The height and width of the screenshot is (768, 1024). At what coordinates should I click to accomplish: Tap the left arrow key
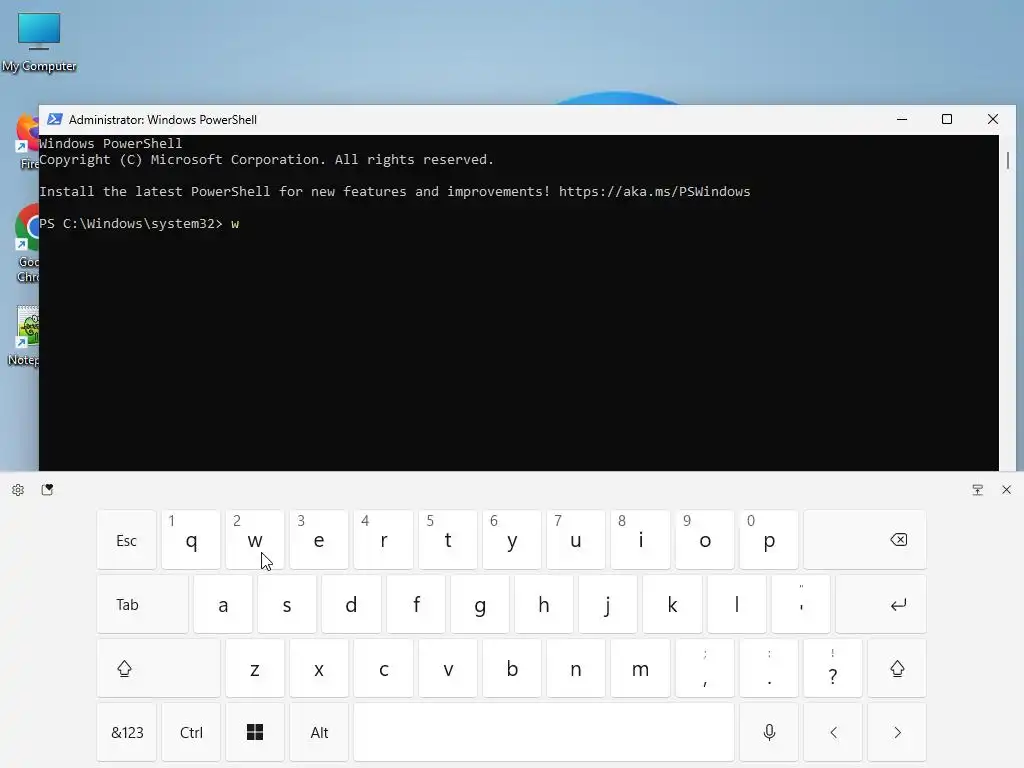(x=833, y=733)
